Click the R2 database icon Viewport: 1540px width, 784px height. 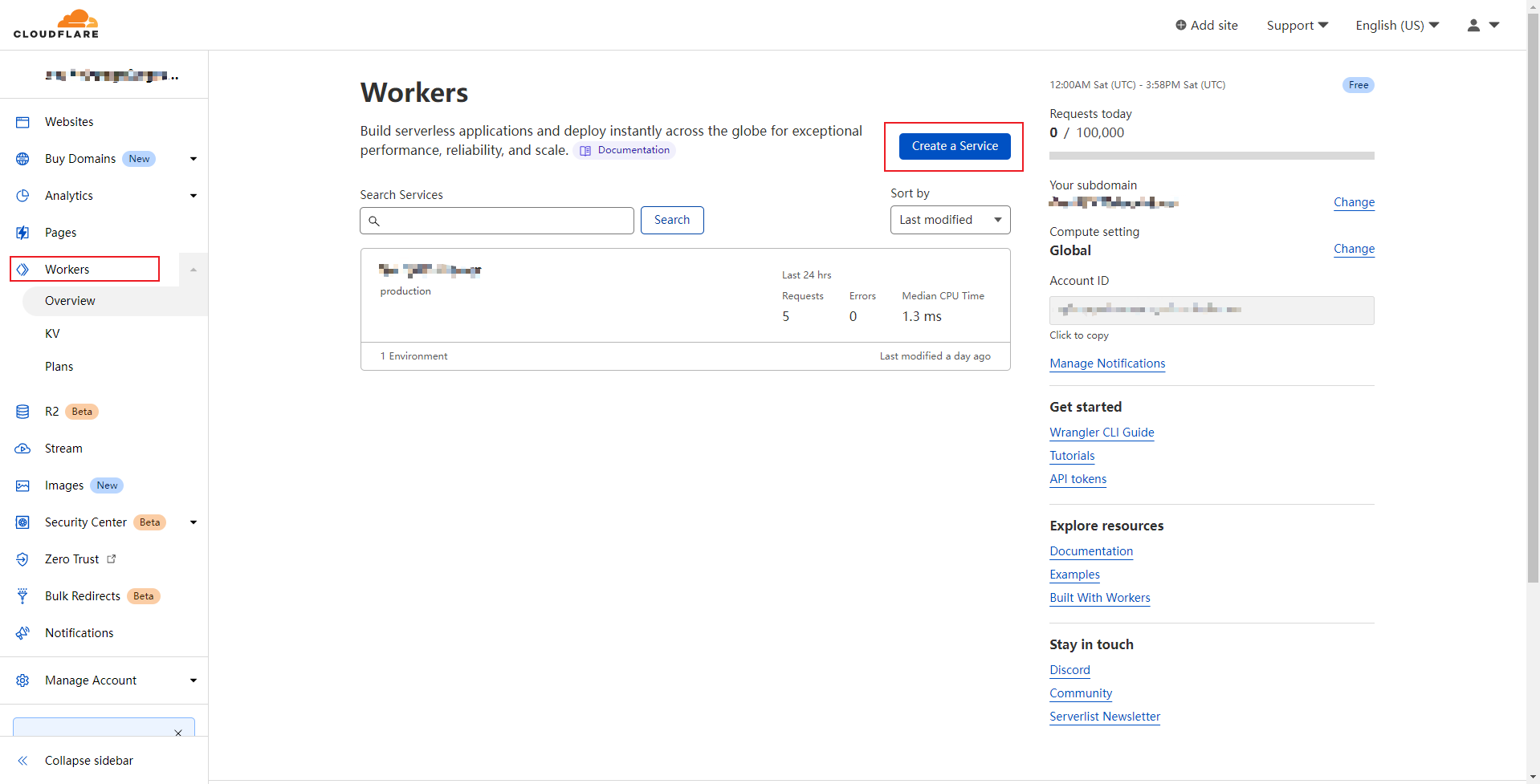(22, 412)
